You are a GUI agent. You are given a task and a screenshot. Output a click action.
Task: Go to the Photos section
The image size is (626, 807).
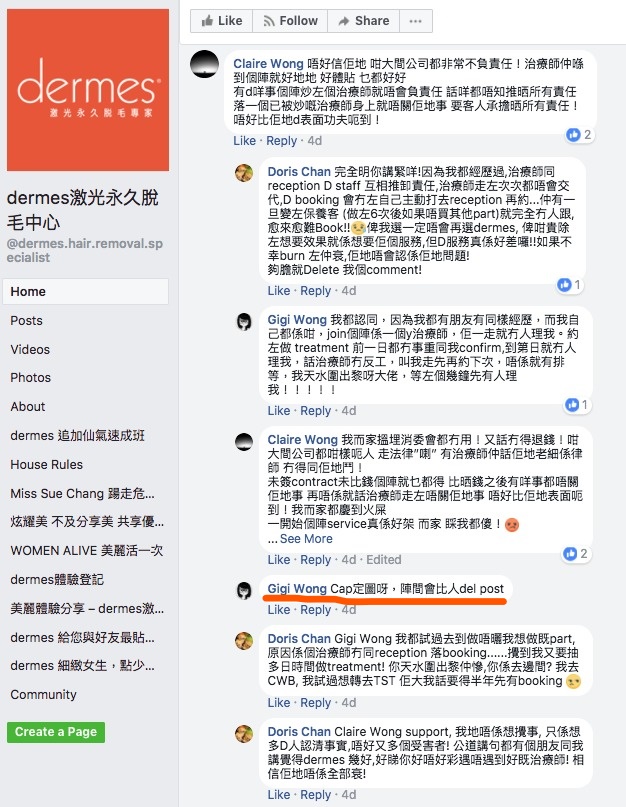(x=30, y=377)
